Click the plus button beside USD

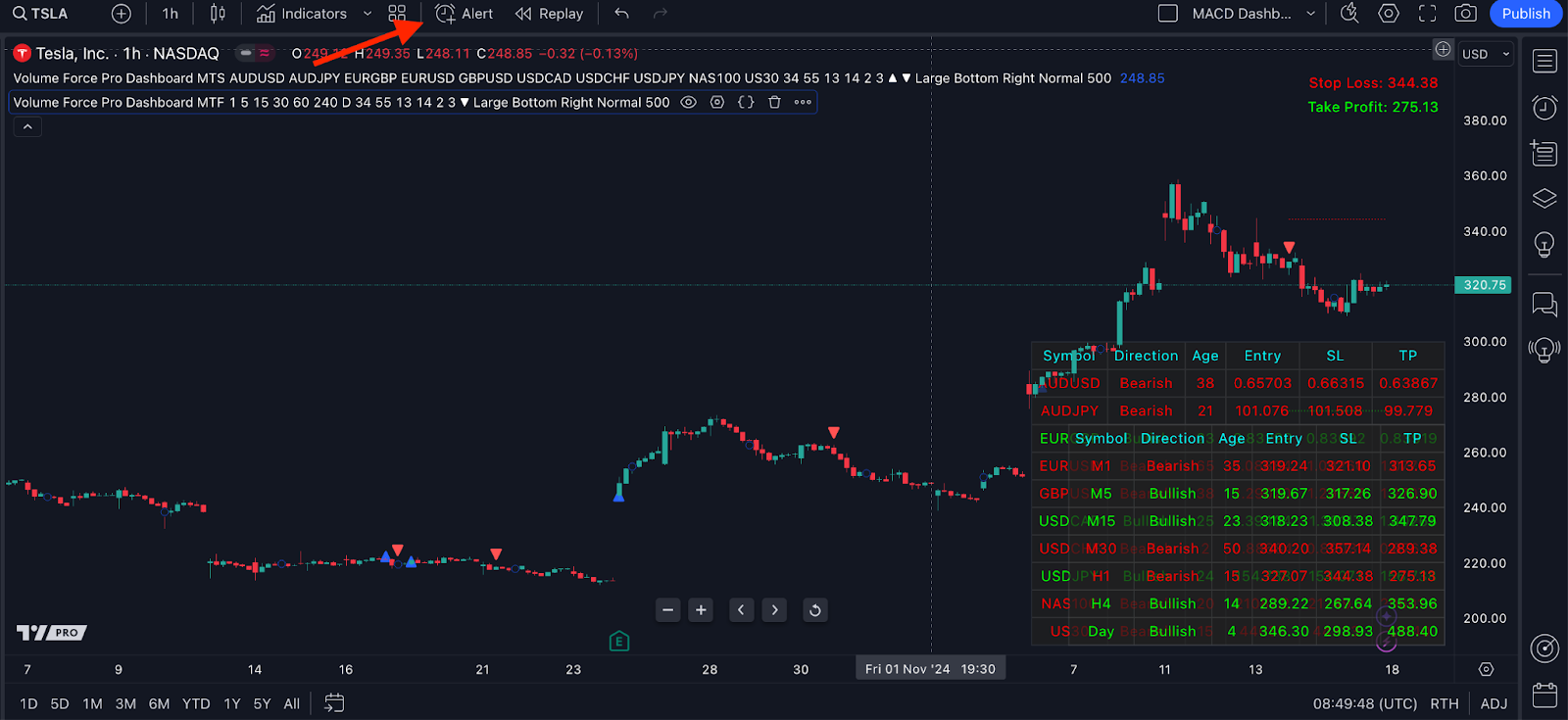point(1444,50)
